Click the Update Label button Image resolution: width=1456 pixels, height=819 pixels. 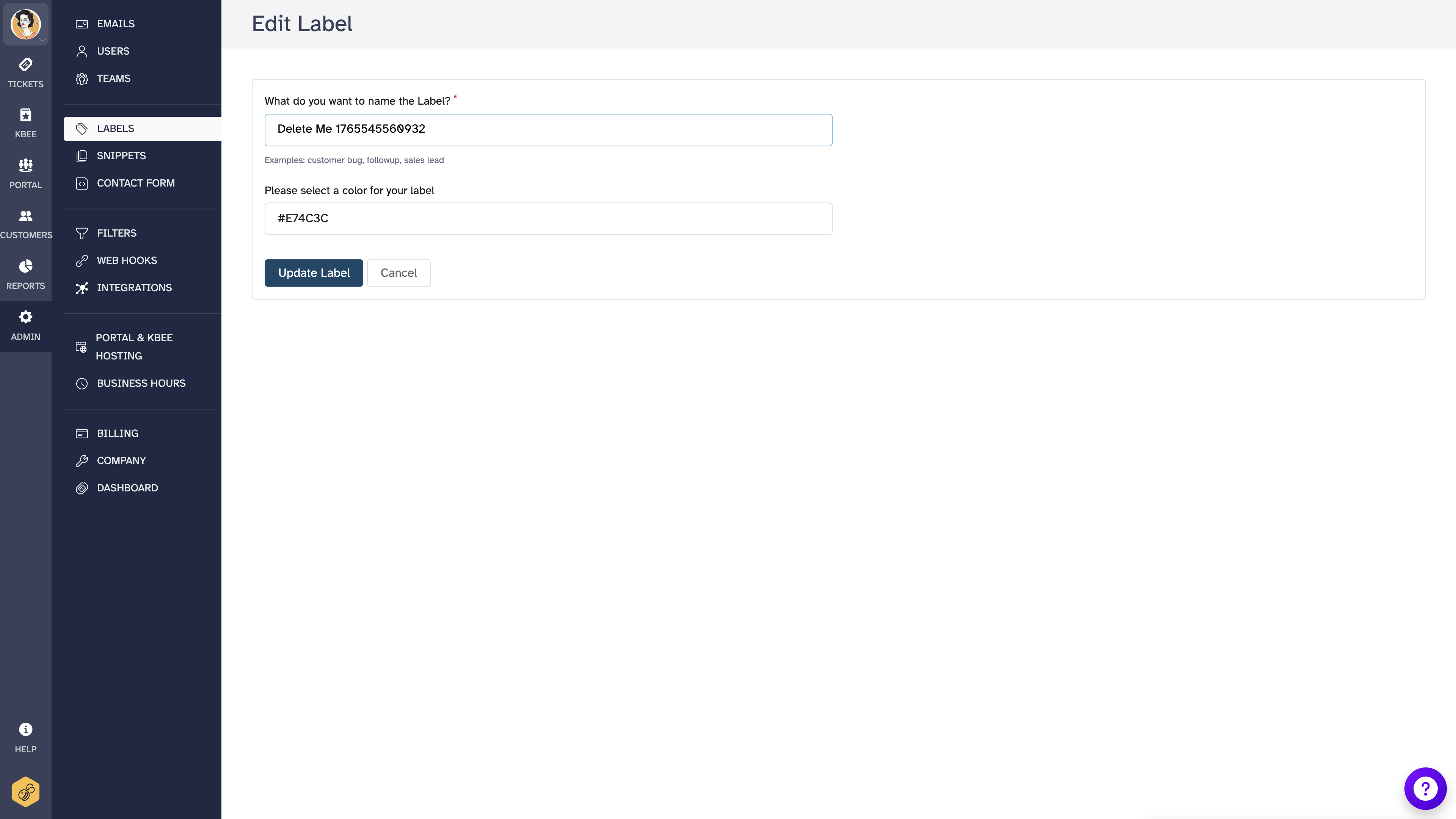tap(313, 273)
